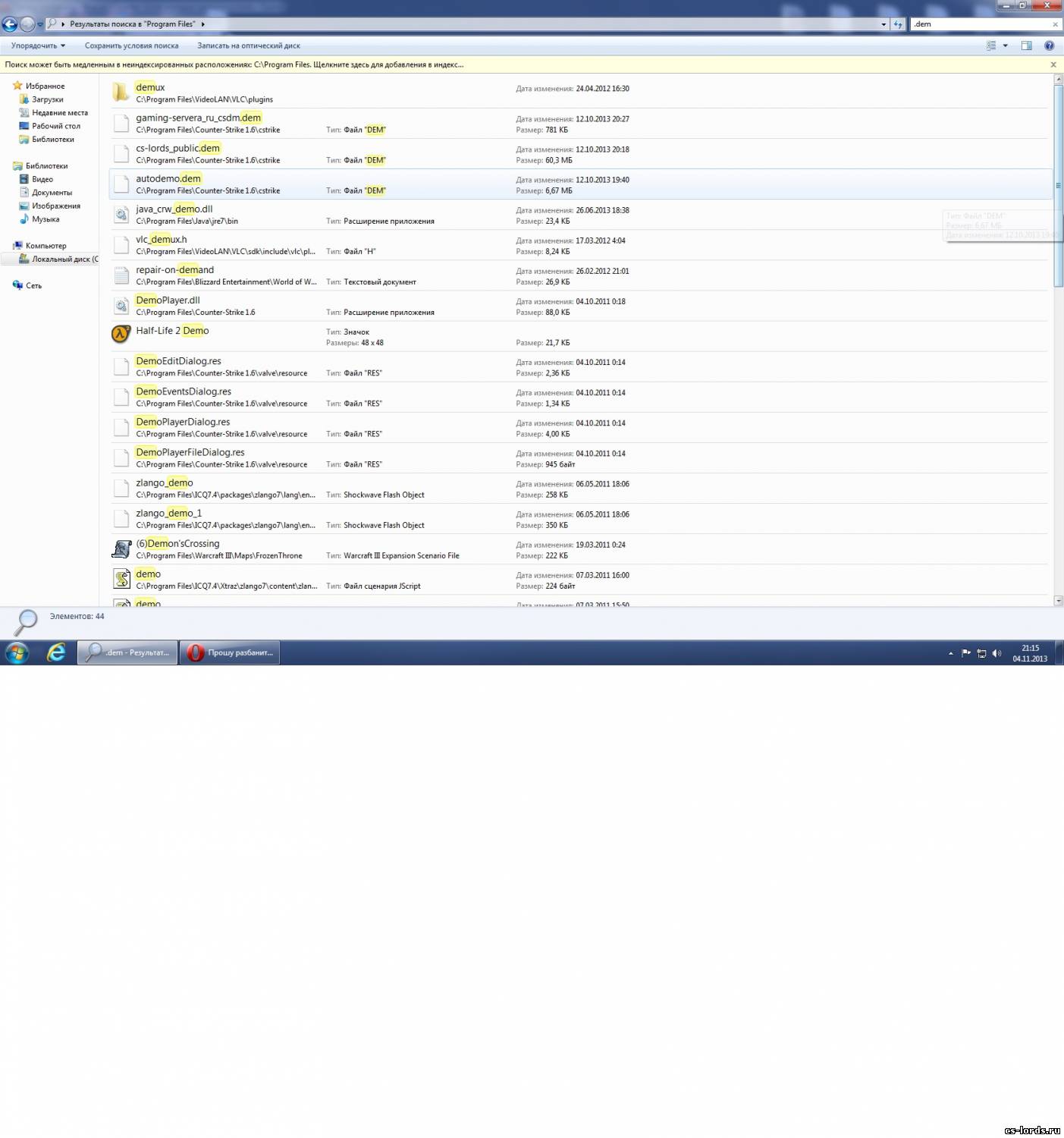Click the DemoEditDialog.res file icon
The width and height of the screenshot is (1064, 1138).
click(x=121, y=366)
